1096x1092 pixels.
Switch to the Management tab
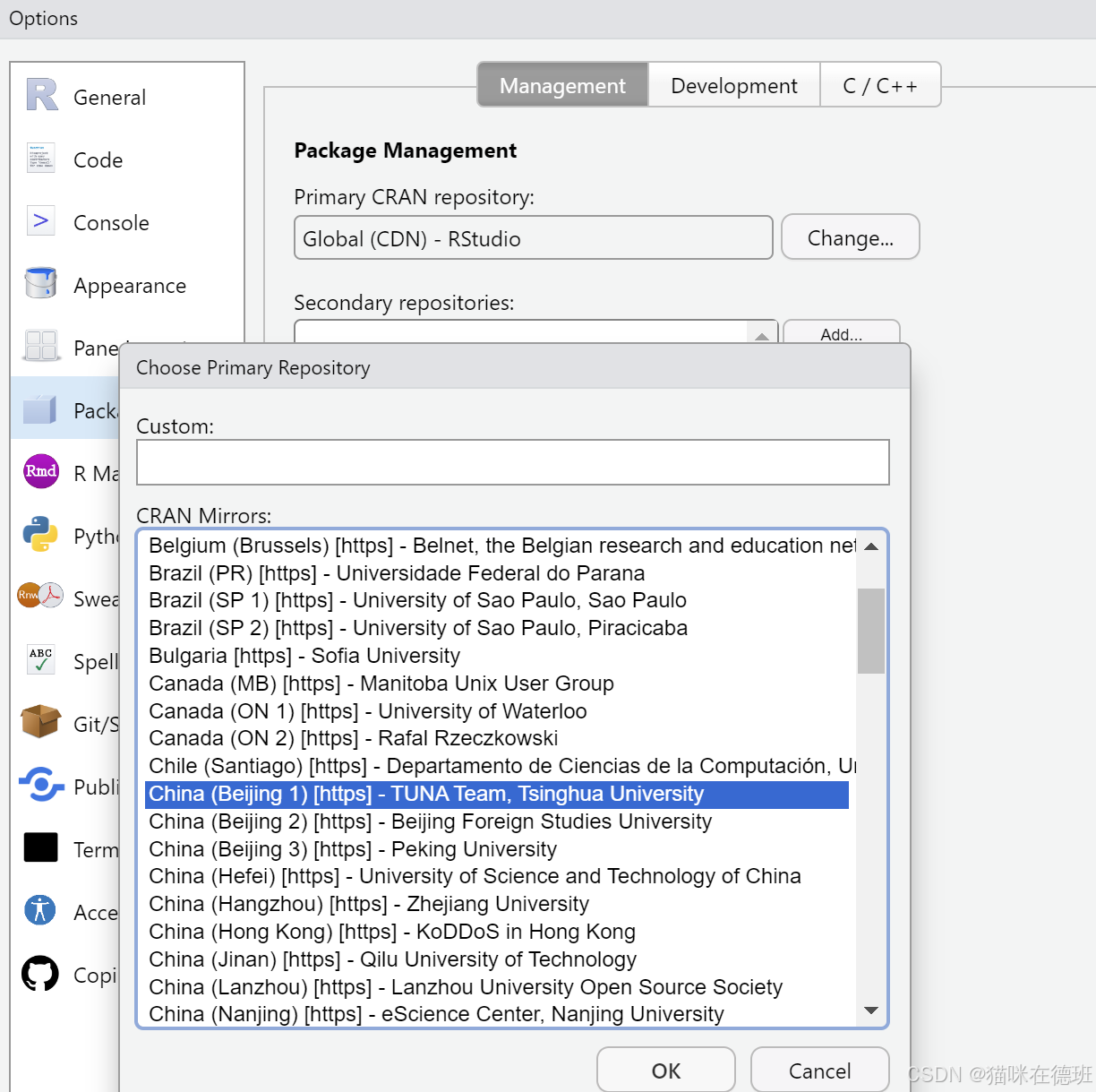coord(562,85)
